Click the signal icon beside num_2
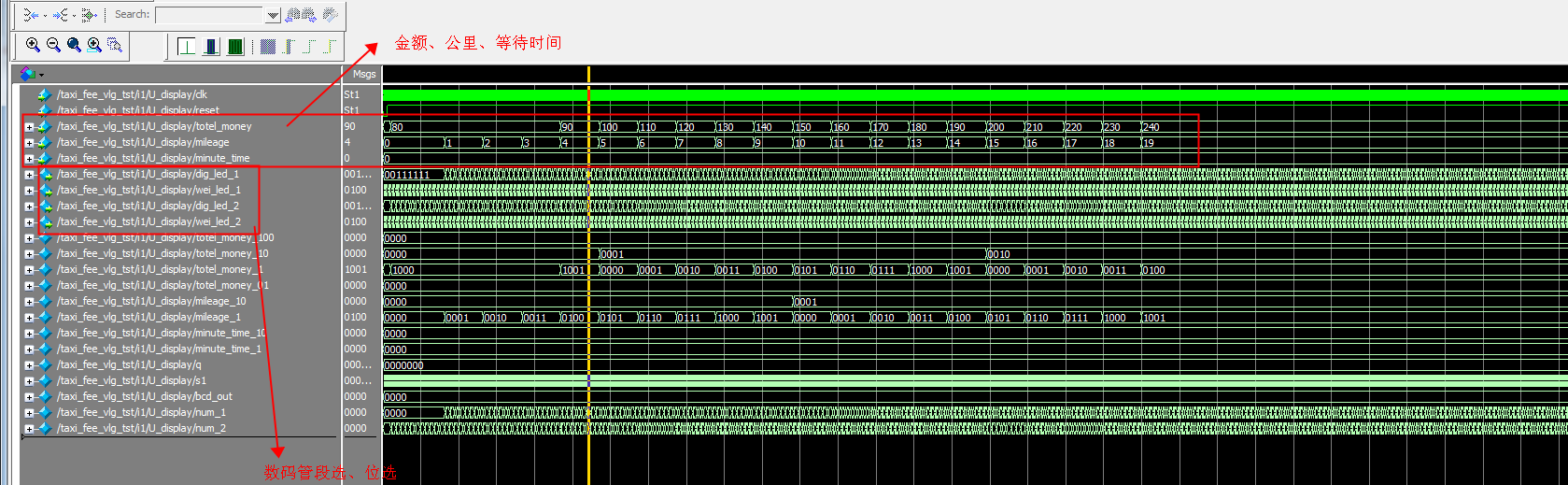Image resolution: width=1568 pixels, height=485 pixels. pos(44,428)
